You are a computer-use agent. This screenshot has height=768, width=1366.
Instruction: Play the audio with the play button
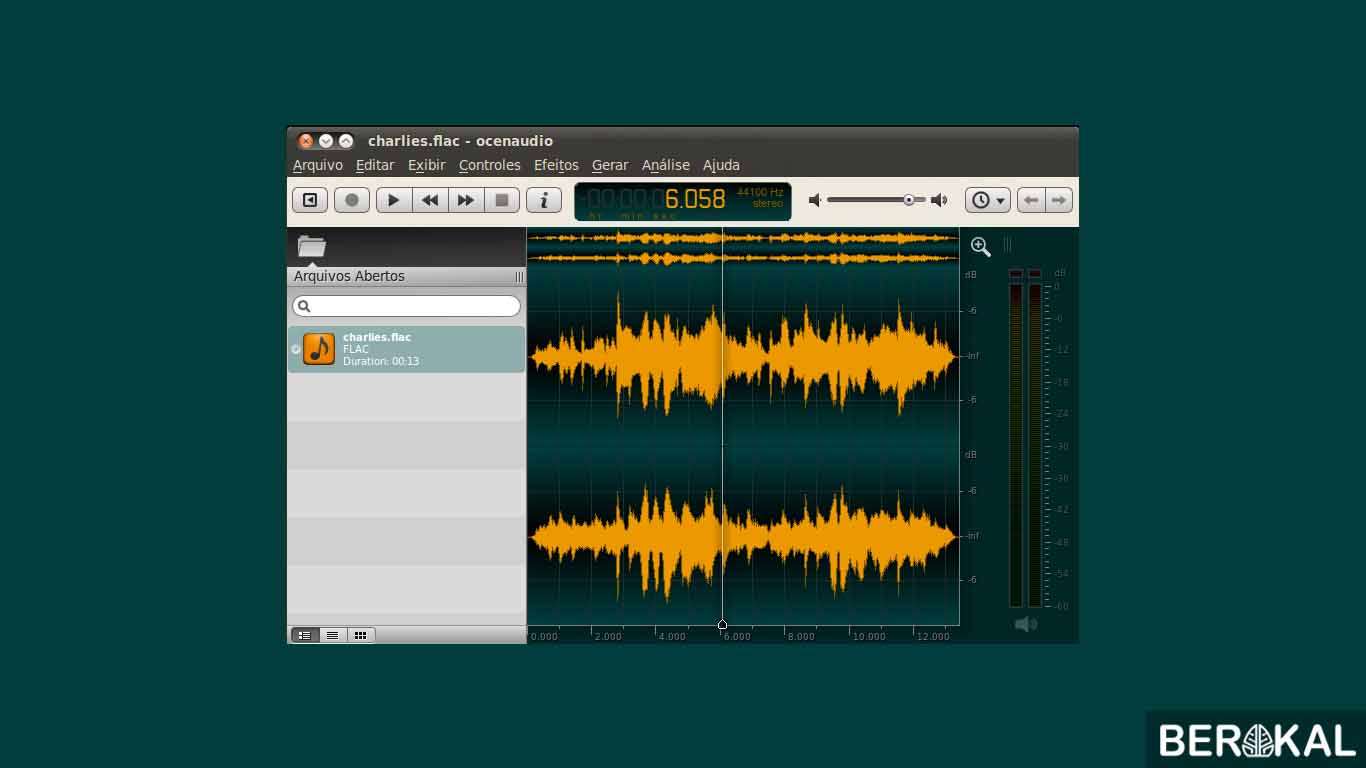[394, 200]
